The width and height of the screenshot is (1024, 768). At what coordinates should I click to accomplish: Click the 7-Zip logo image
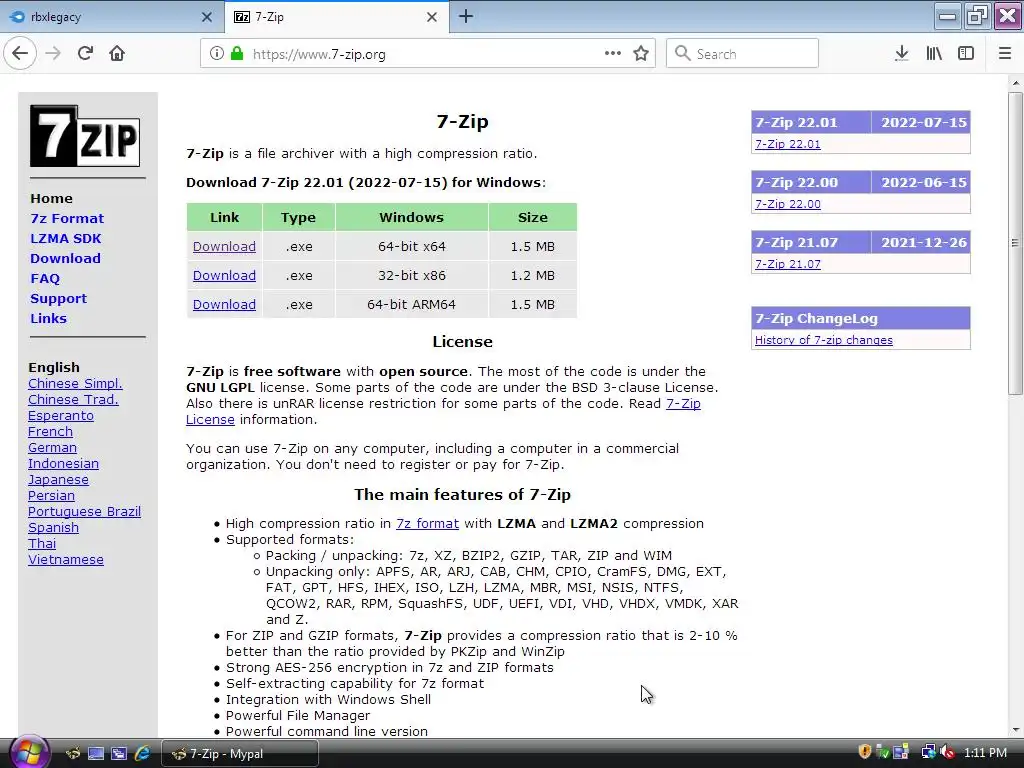point(85,136)
